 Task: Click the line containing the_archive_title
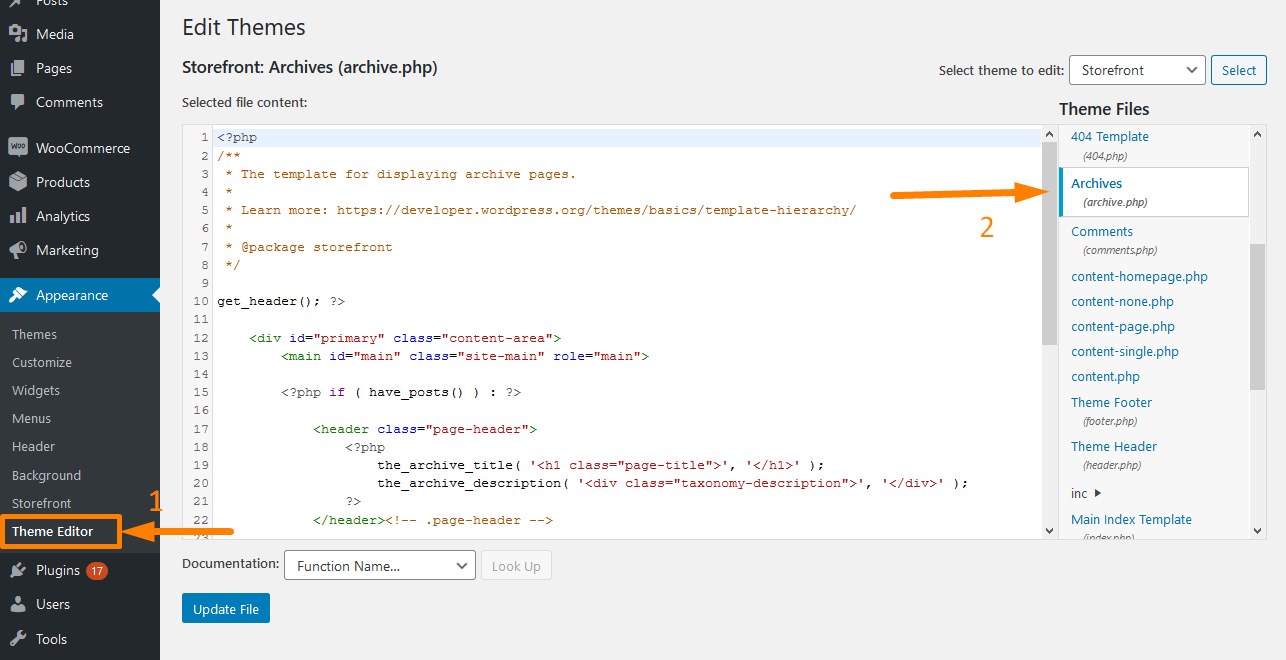point(601,465)
